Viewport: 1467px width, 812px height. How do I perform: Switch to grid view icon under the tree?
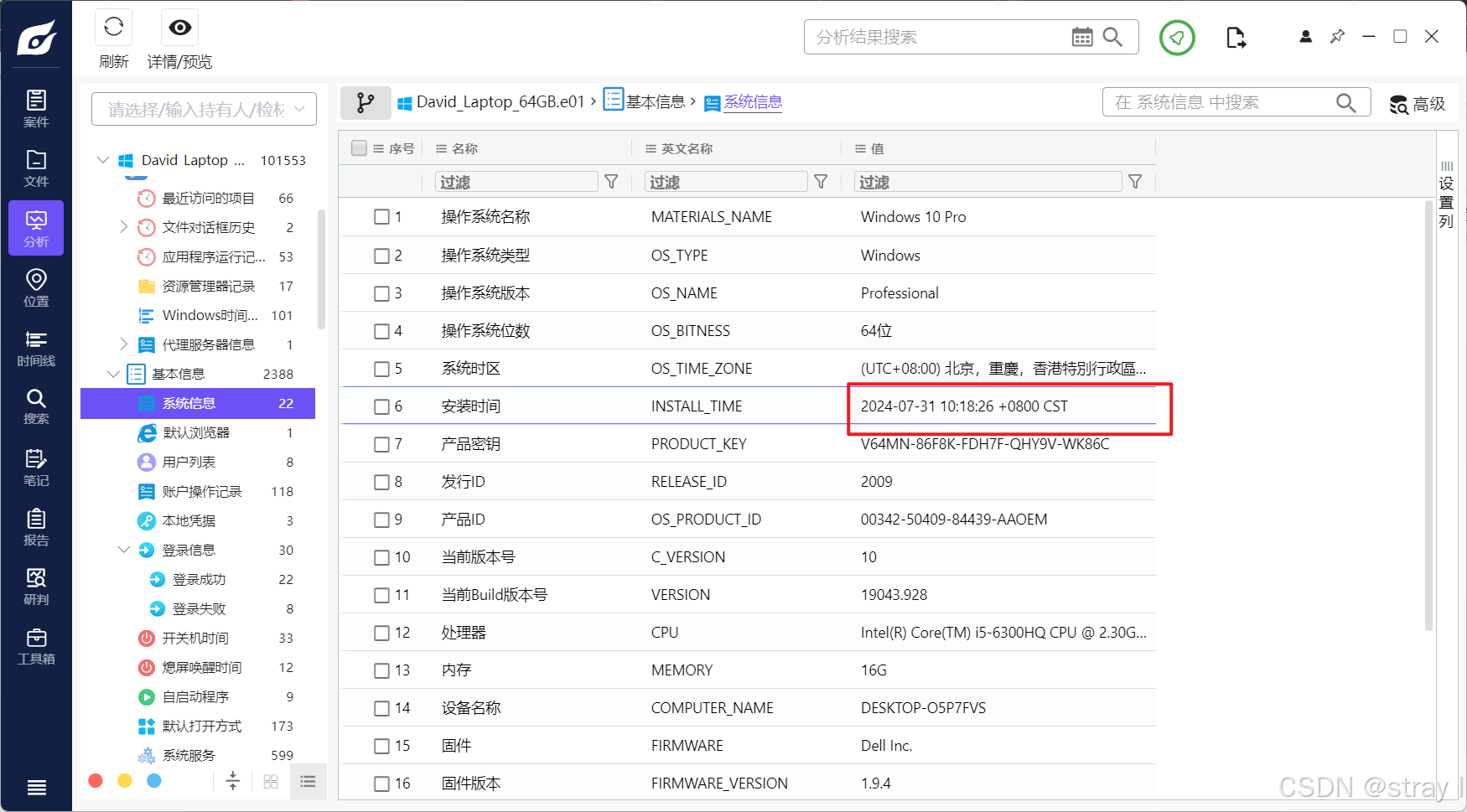[x=271, y=781]
